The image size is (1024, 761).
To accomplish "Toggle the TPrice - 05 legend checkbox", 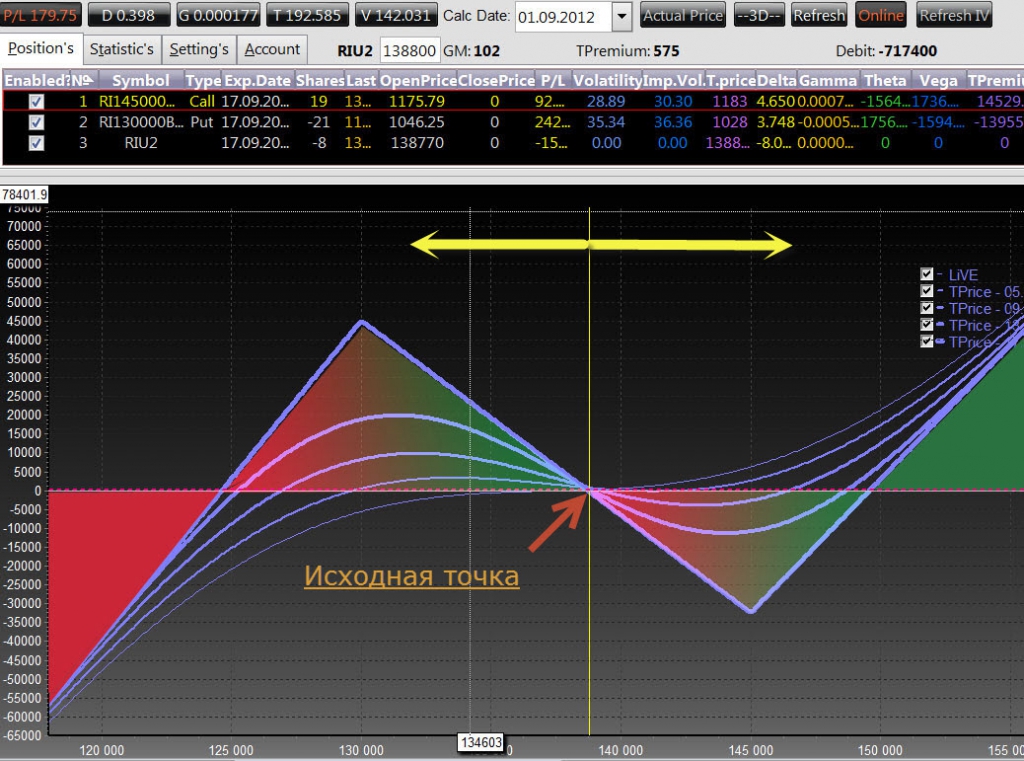I will tap(927, 291).
